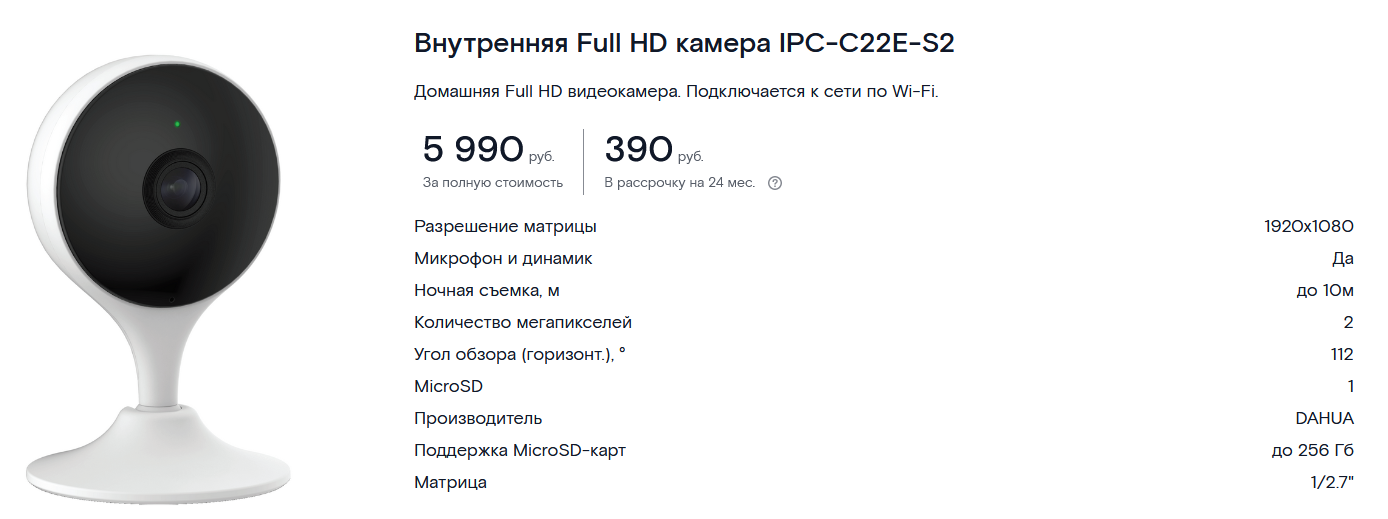Click the DAHUA manufacturer value

tap(1324, 419)
